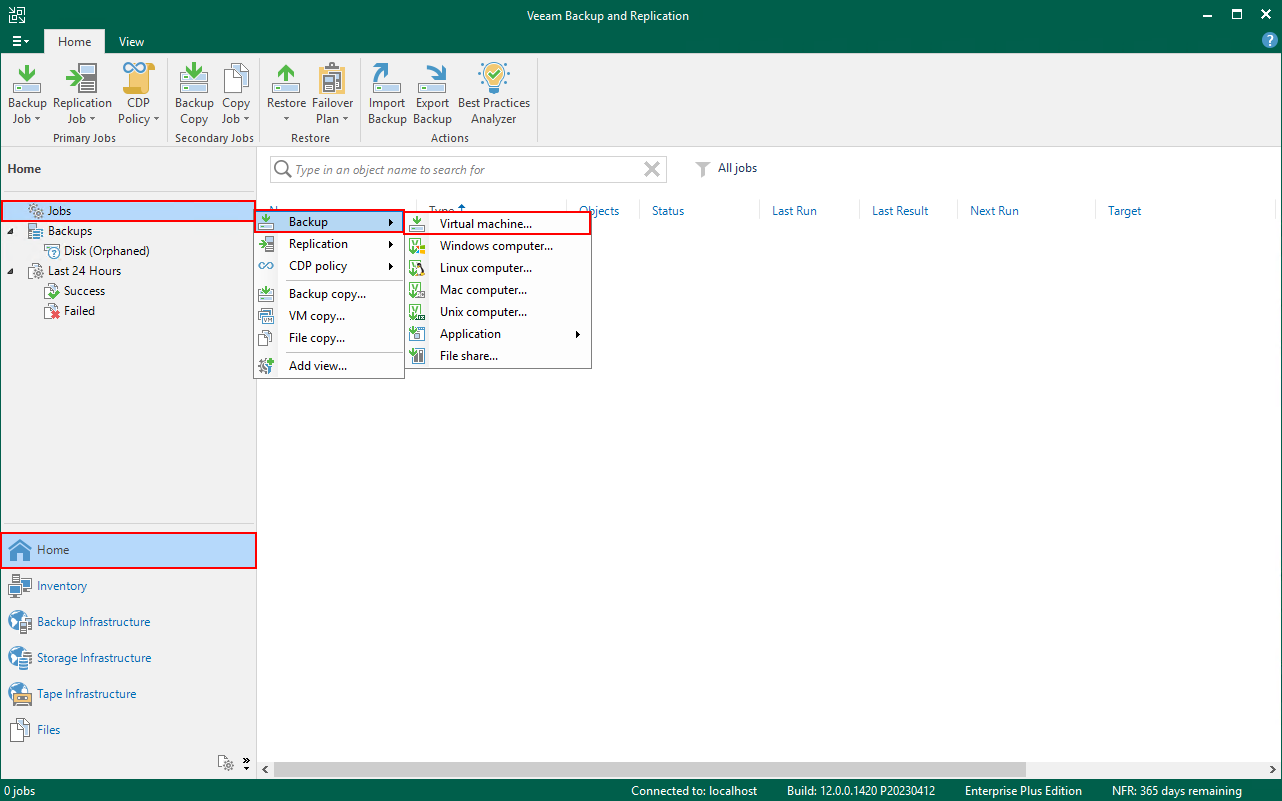The image size is (1282, 801).
Task: Click the scrollbar right arrow
Action: tap(1274, 769)
